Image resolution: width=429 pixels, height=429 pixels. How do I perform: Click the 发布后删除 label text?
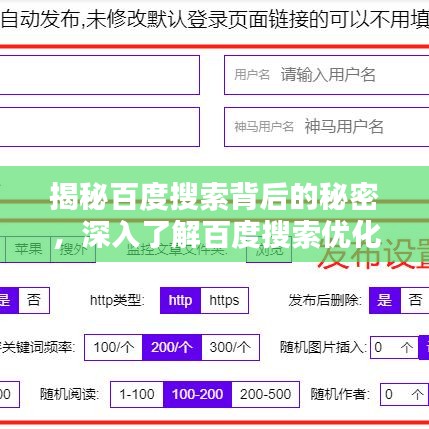325,300
